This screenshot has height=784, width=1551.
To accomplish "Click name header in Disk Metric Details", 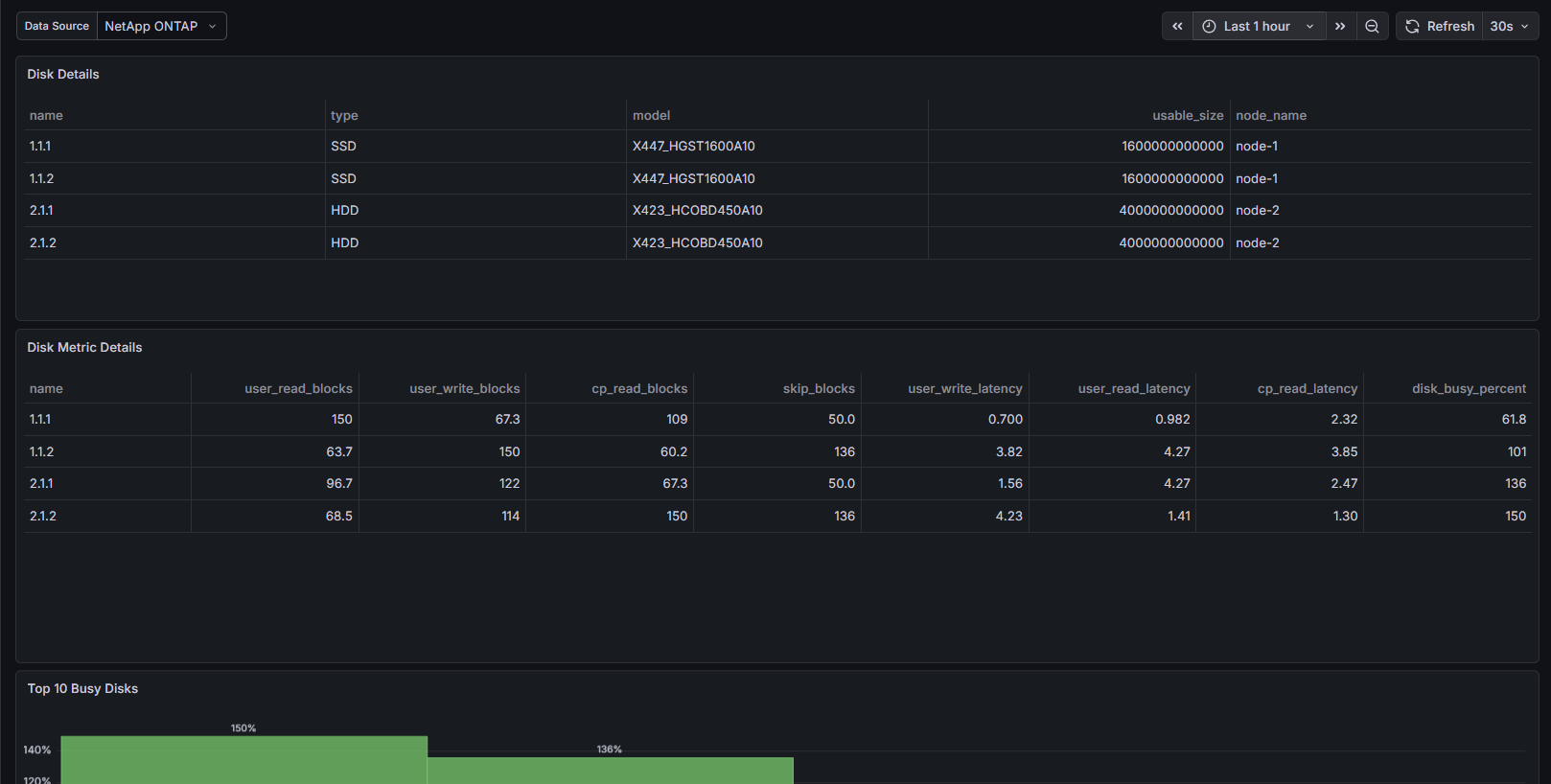I will [46, 388].
